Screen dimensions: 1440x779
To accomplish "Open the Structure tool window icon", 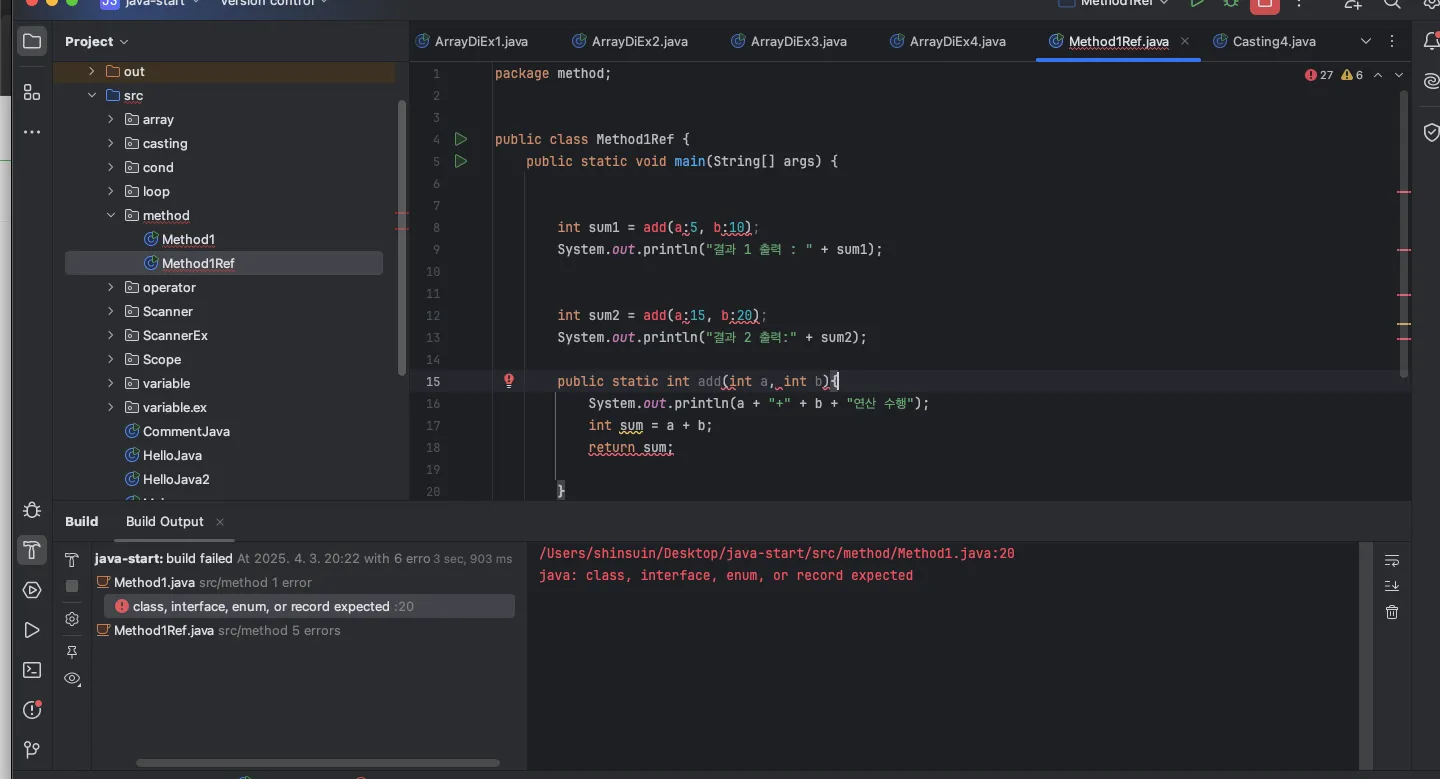I will pyautogui.click(x=32, y=92).
